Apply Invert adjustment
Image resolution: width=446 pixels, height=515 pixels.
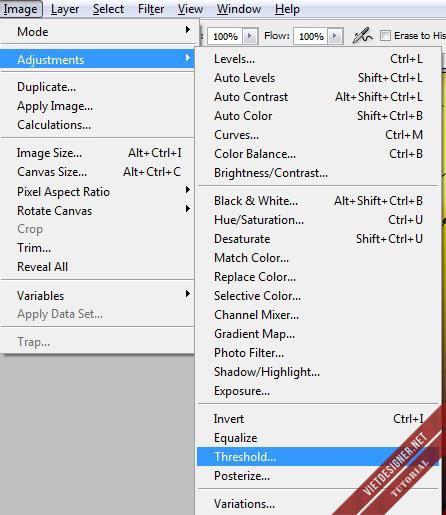coord(318,419)
